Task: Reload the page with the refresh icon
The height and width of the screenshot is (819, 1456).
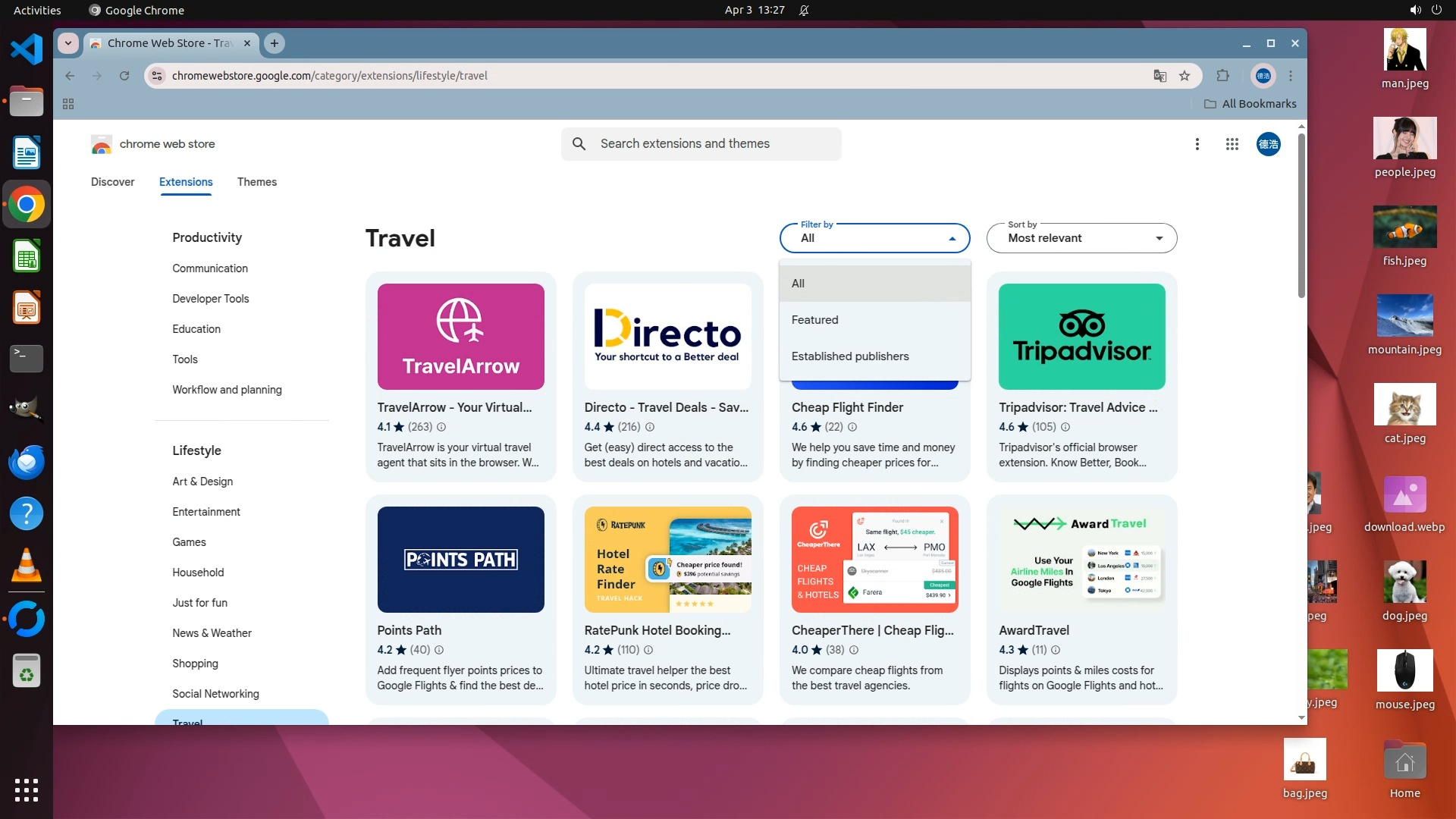Action: (x=124, y=76)
